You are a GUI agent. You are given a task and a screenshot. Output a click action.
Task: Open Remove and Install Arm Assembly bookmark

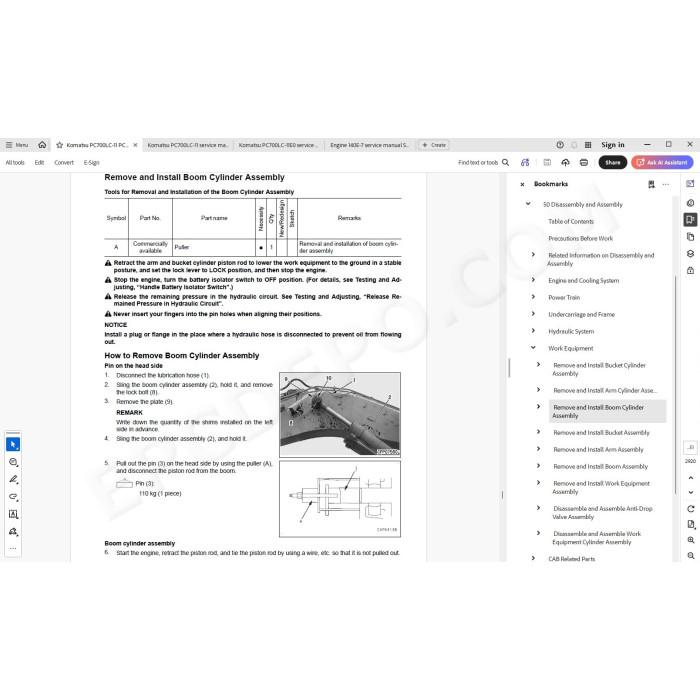point(598,450)
